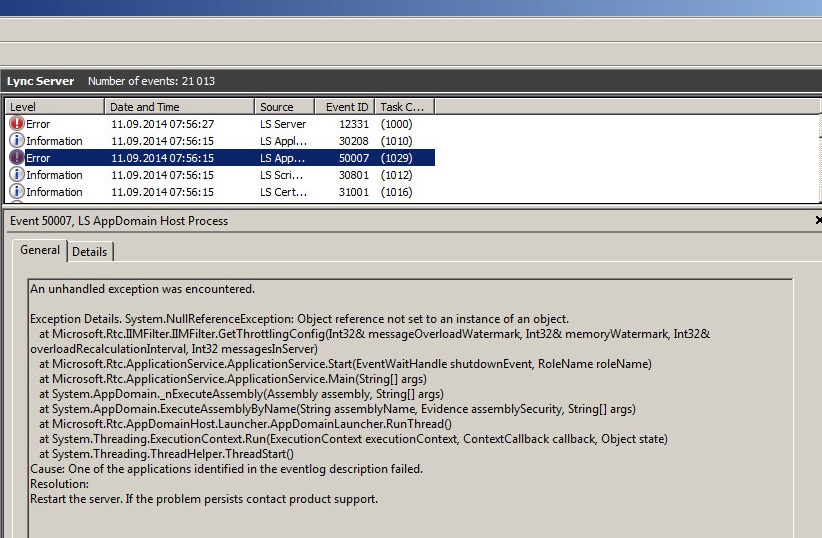Click the task category cell (1029)

coord(396,158)
